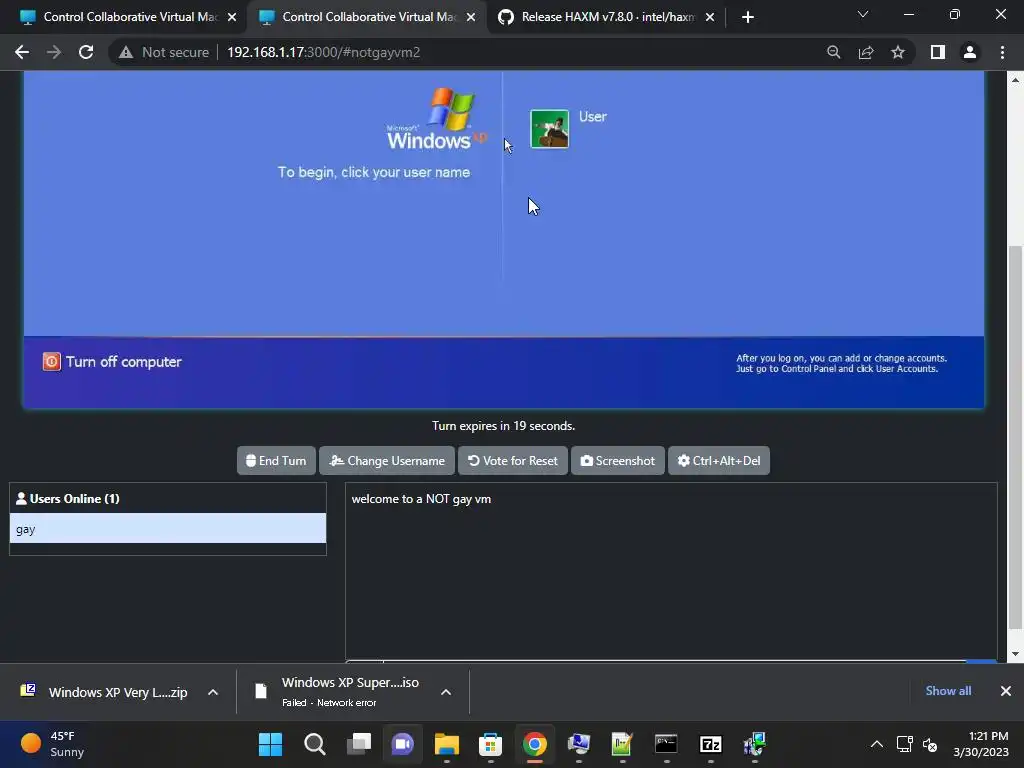Click the network tray icon

click(904, 744)
